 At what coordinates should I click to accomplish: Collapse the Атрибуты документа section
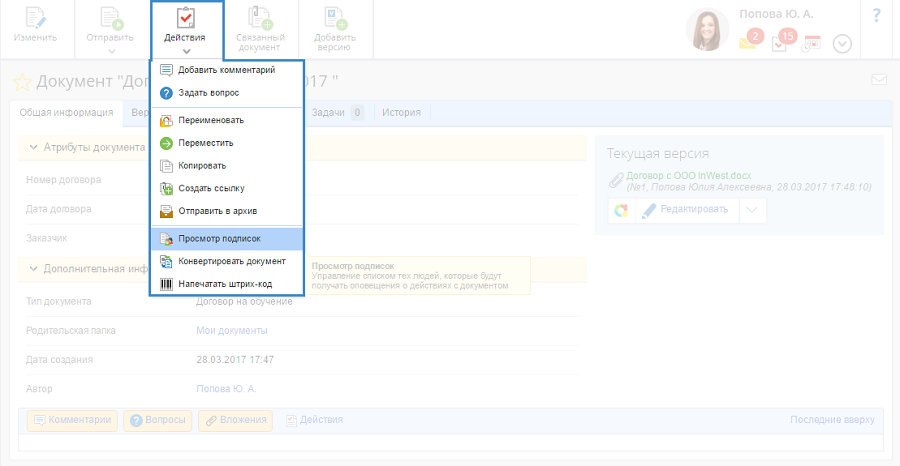click(33, 147)
